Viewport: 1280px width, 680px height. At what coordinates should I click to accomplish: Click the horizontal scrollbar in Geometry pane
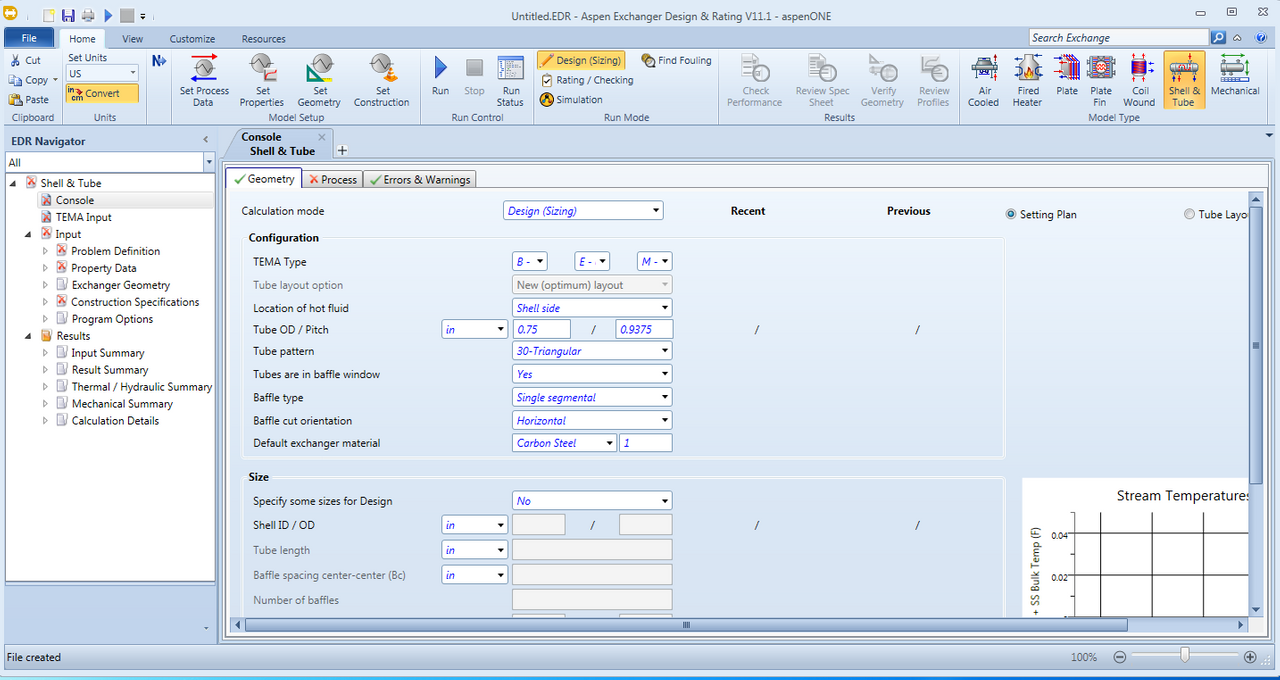click(x=686, y=625)
